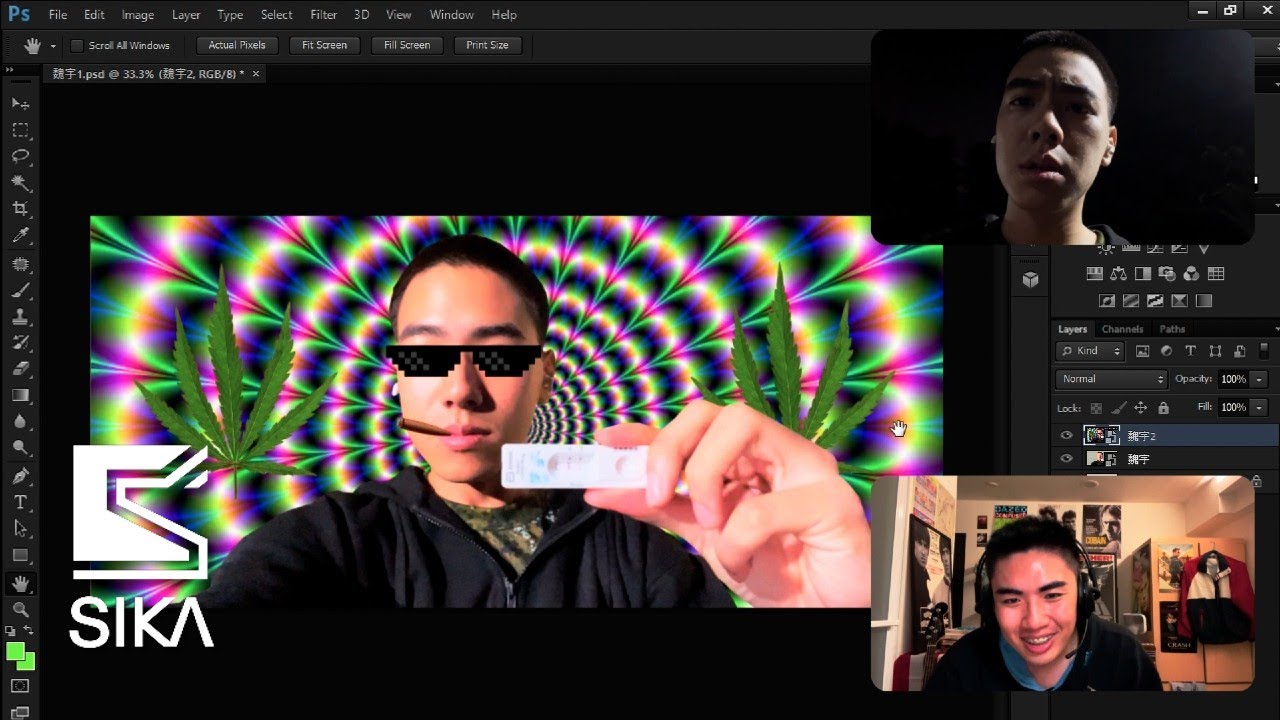The width and height of the screenshot is (1280, 720).
Task: Select the Rectangle shape tool
Action: point(20,555)
